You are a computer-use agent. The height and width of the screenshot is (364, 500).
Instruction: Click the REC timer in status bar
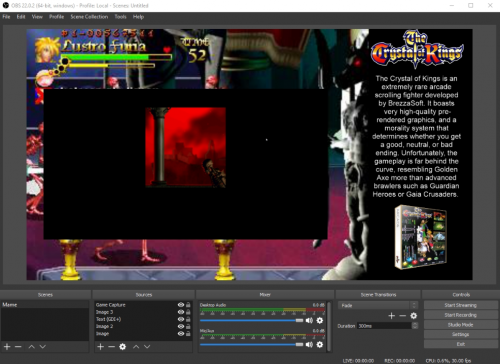pos(400,361)
